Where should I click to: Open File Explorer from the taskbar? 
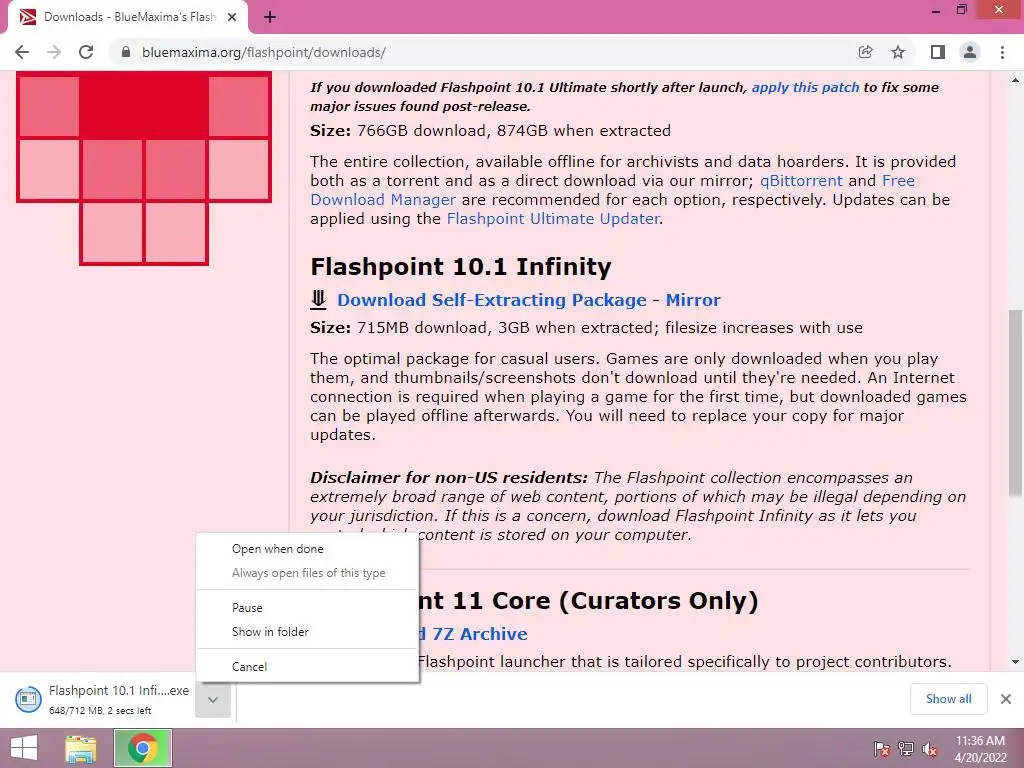(x=81, y=748)
